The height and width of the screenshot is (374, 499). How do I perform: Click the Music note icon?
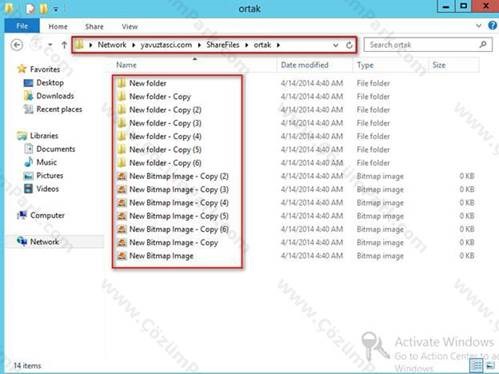[x=28, y=162]
